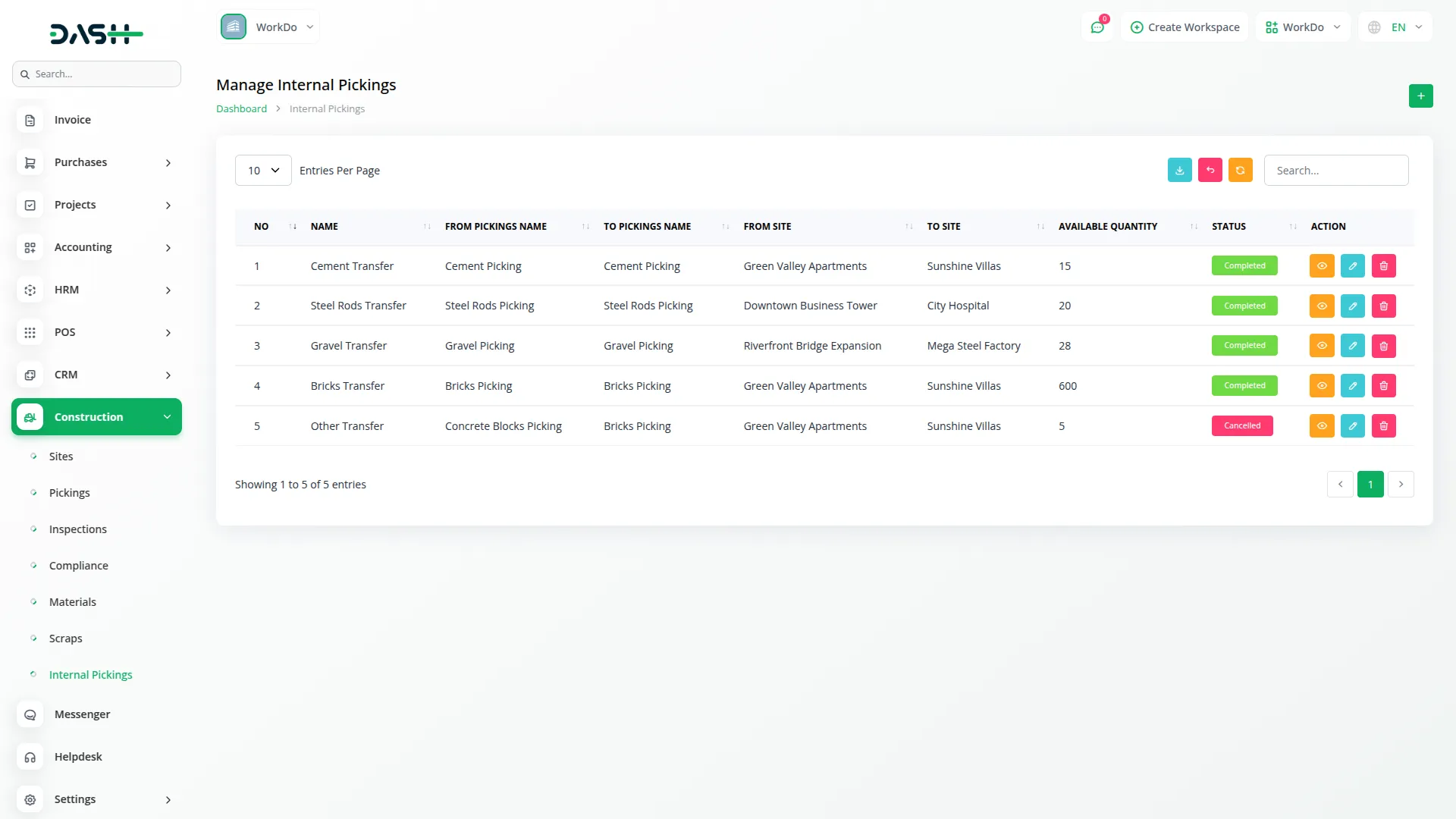Expand the Accounting sidebar menu
Screen dimensions: 1456x819
click(96, 247)
